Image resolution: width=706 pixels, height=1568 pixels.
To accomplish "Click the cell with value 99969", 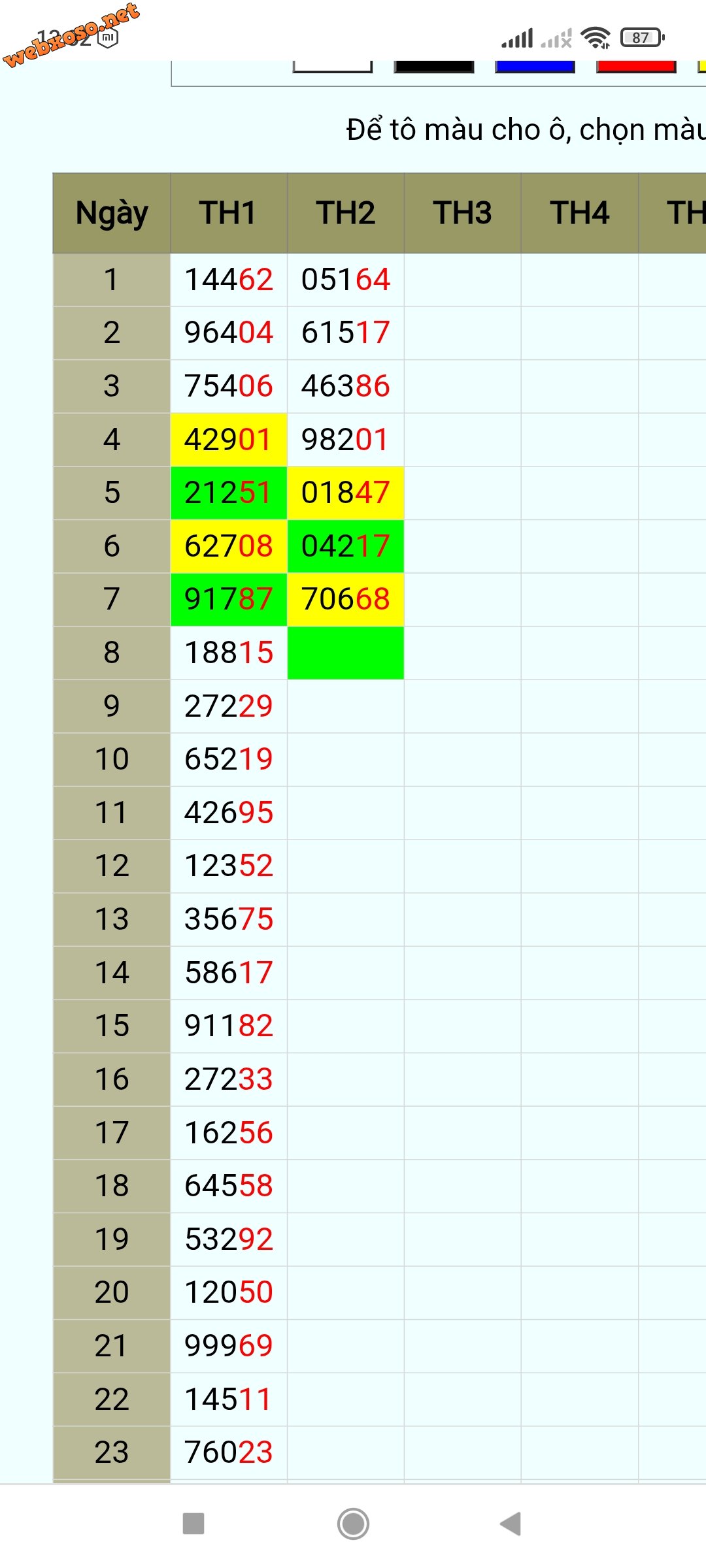I will point(229,1346).
